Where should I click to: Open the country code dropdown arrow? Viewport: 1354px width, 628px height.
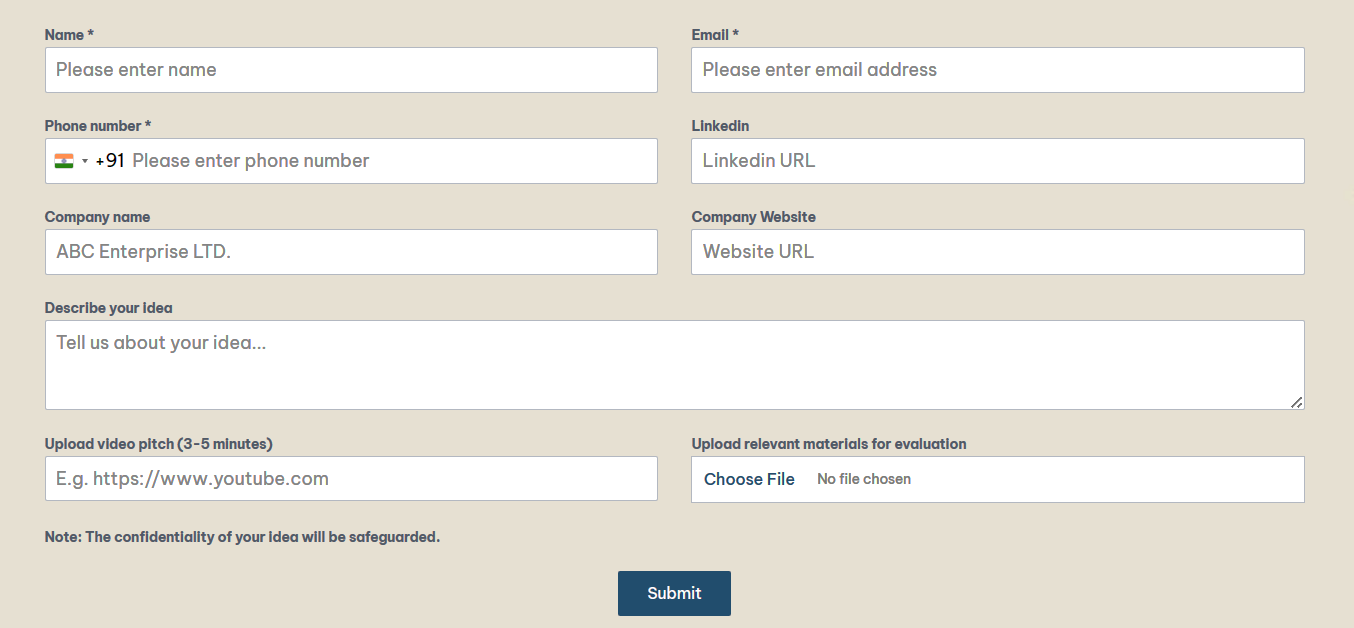point(85,161)
